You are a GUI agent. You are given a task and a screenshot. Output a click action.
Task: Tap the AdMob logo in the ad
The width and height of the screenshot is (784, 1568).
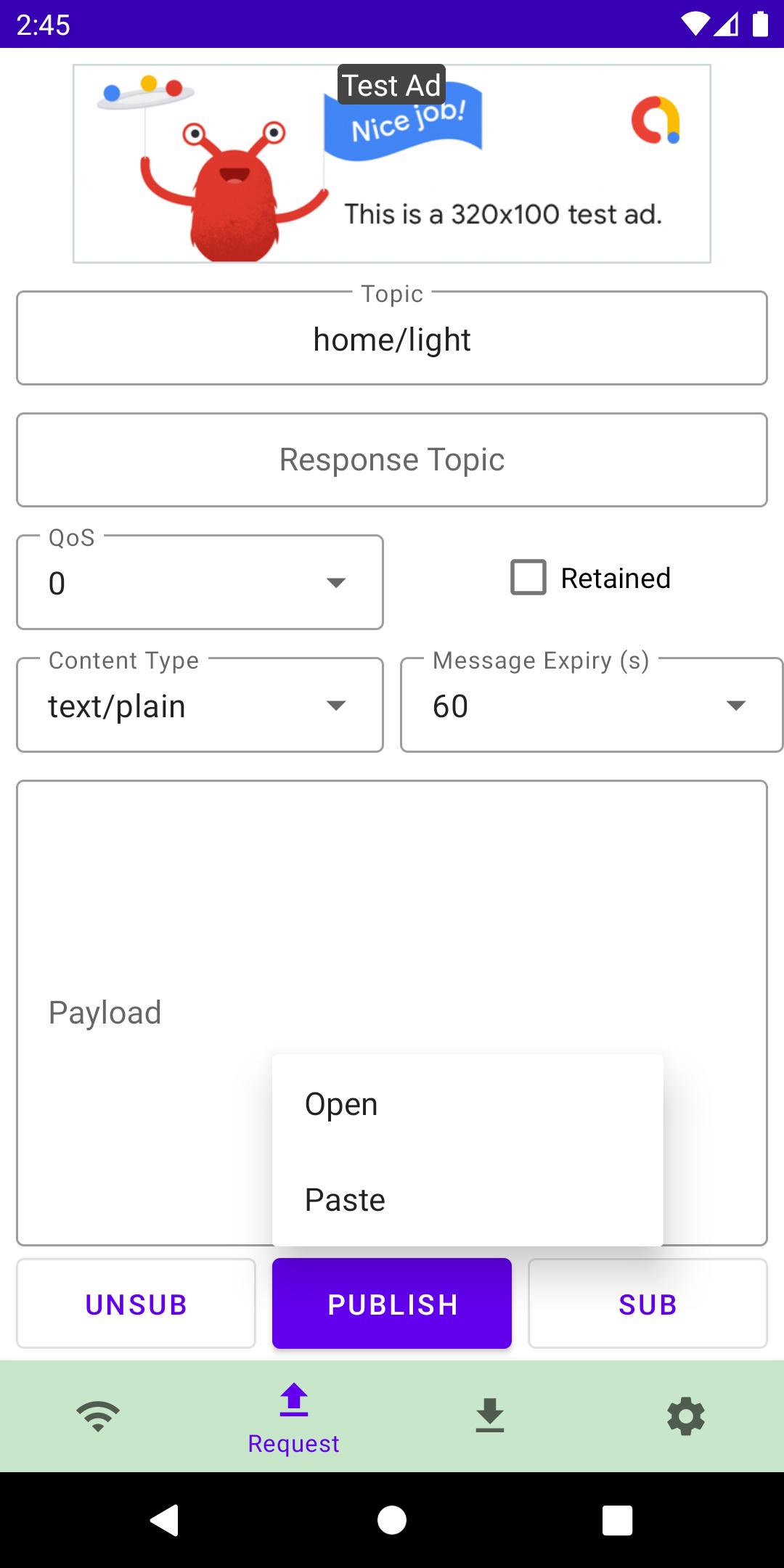656,120
